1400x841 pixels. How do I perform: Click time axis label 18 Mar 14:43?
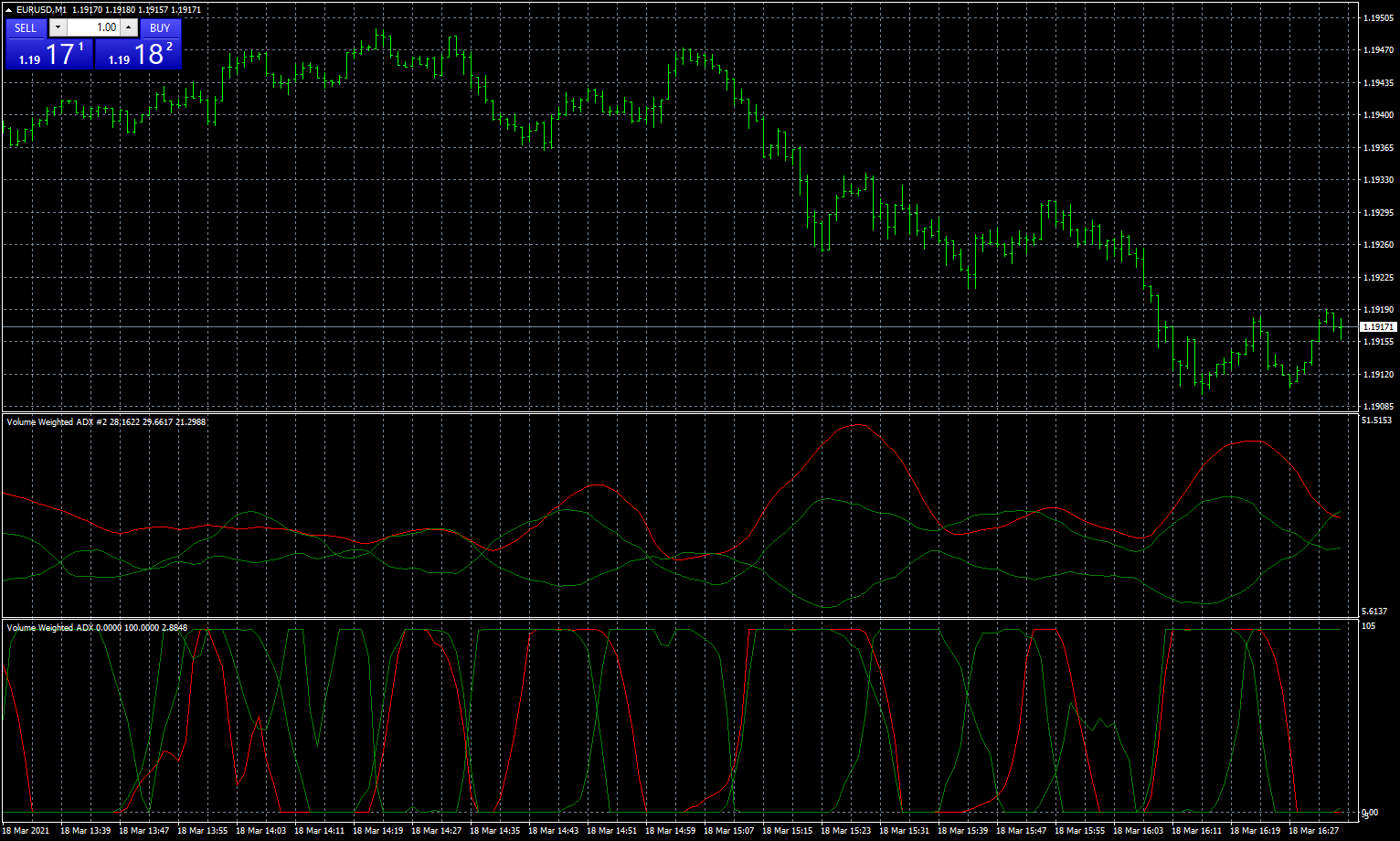[x=554, y=831]
